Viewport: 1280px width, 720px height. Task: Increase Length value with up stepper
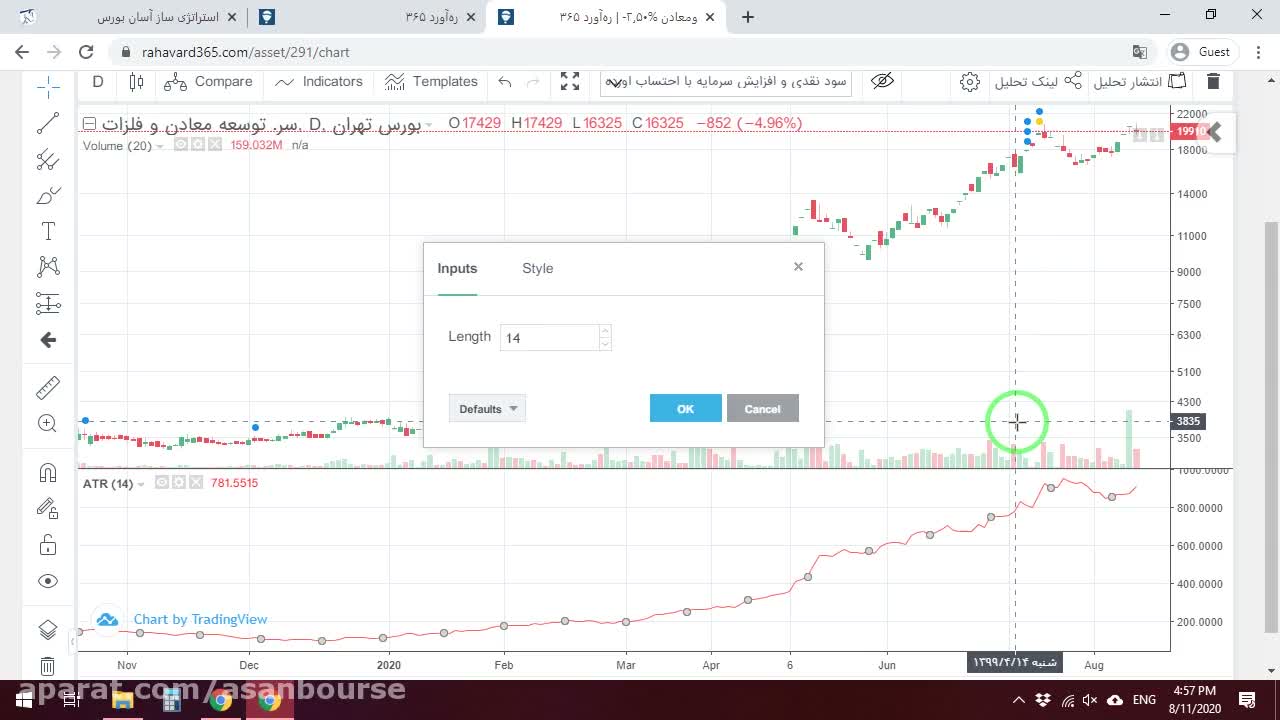[605, 331]
